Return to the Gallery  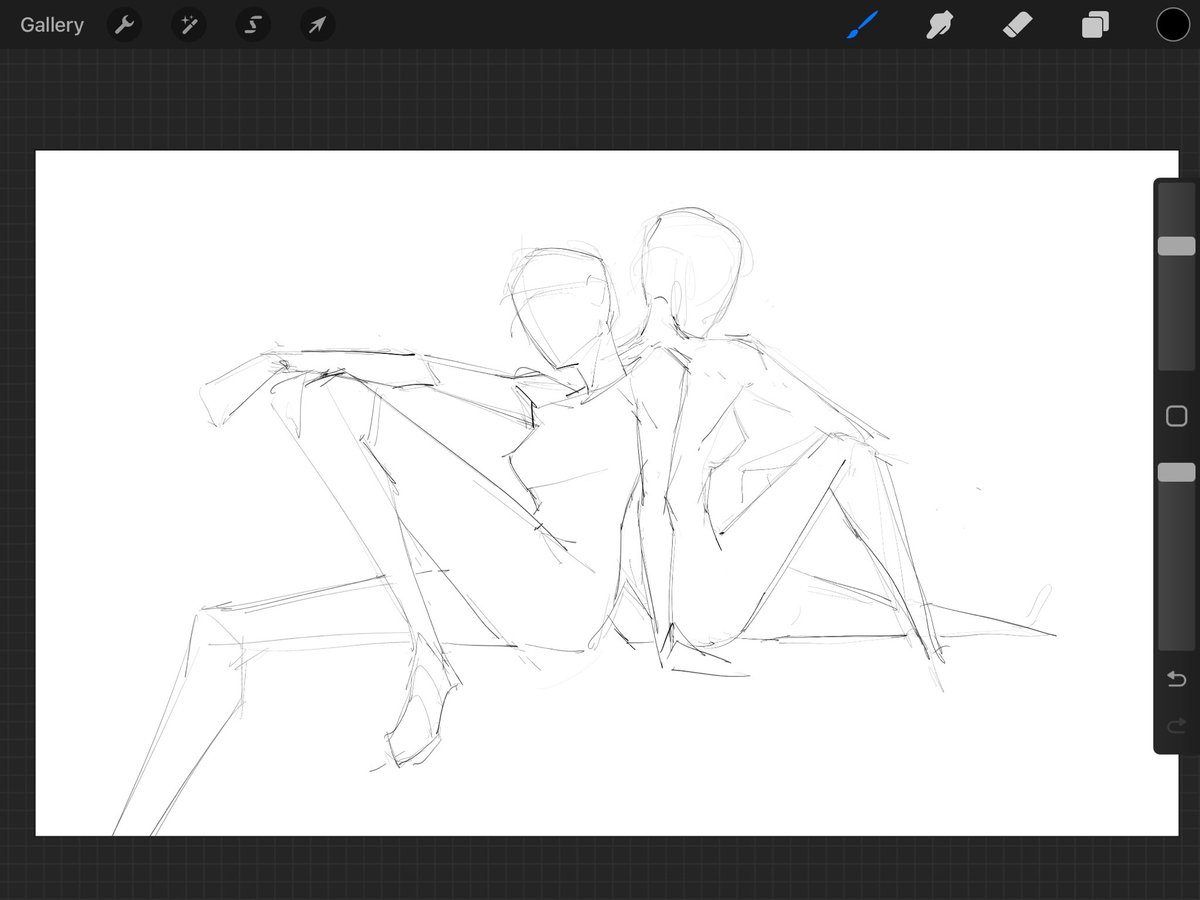pyautogui.click(x=52, y=25)
